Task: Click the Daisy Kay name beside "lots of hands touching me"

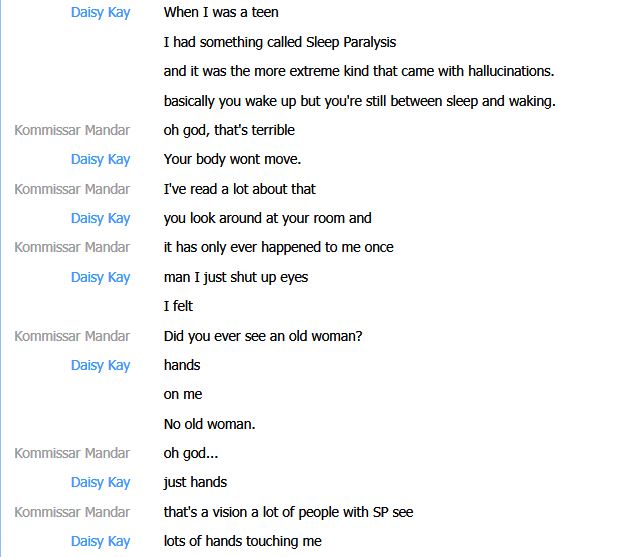Action: (100, 542)
